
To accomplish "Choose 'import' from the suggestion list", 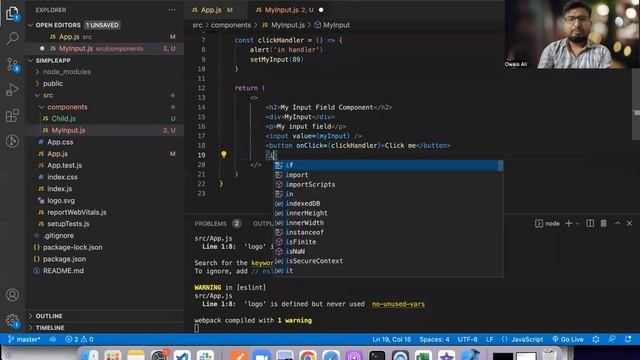I will [388, 175].
